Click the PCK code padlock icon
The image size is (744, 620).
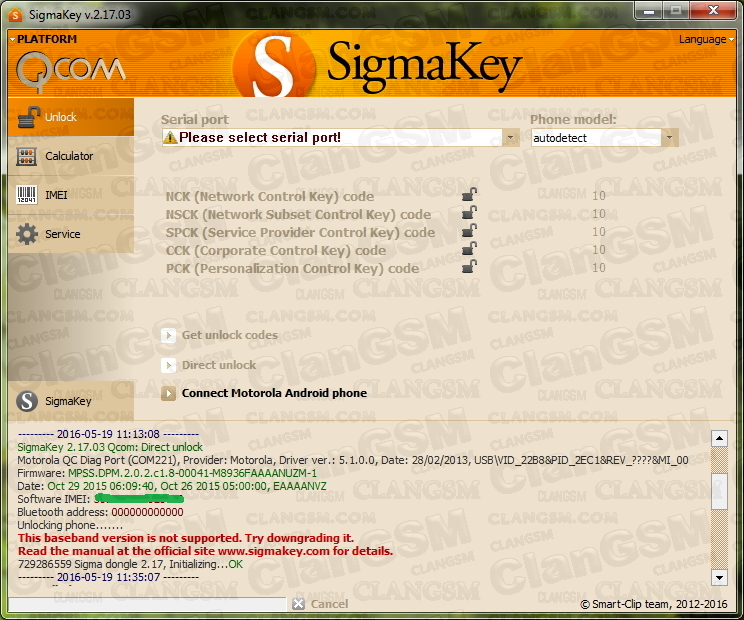(470, 267)
